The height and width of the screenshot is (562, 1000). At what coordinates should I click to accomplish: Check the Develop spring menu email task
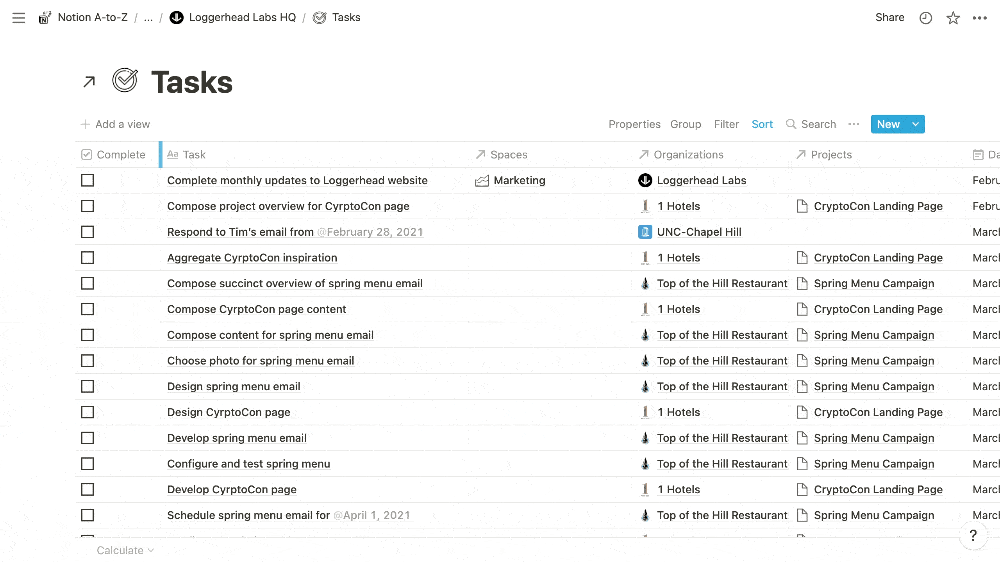point(87,438)
